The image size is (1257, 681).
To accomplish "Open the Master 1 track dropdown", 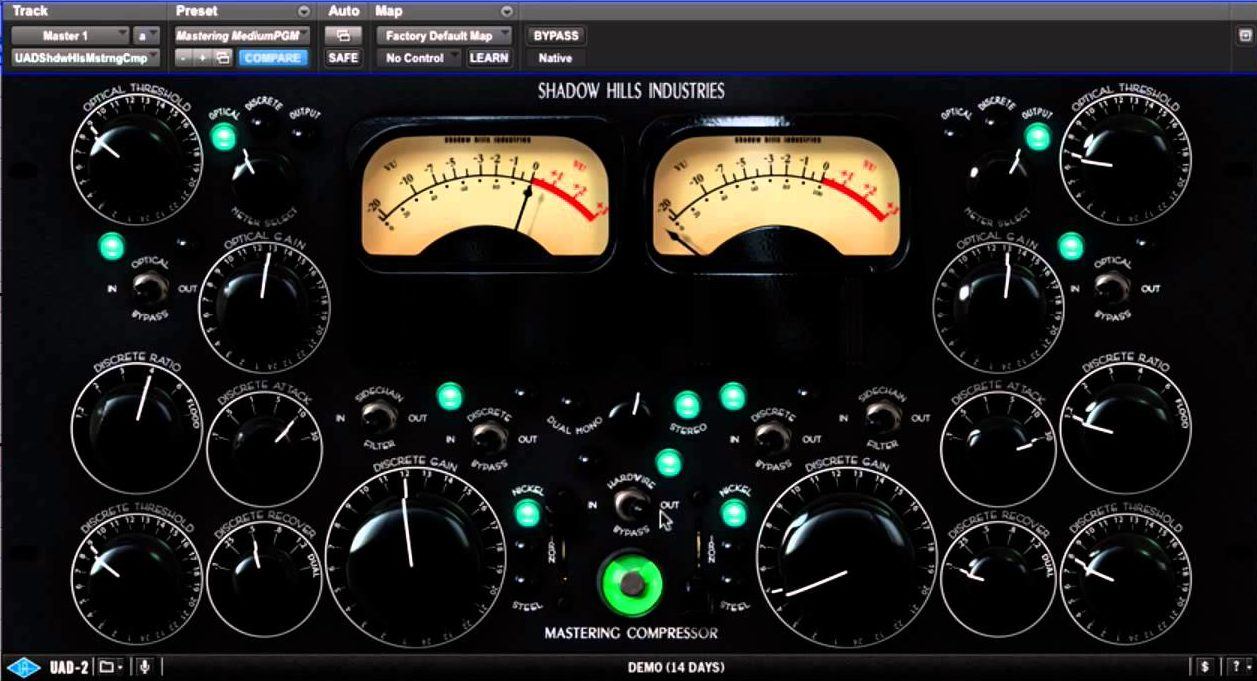I will (x=71, y=36).
